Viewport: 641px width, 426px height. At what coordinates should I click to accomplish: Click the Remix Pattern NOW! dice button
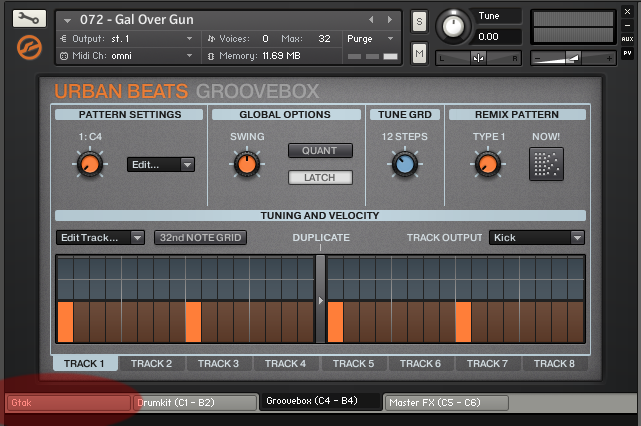tap(546, 164)
